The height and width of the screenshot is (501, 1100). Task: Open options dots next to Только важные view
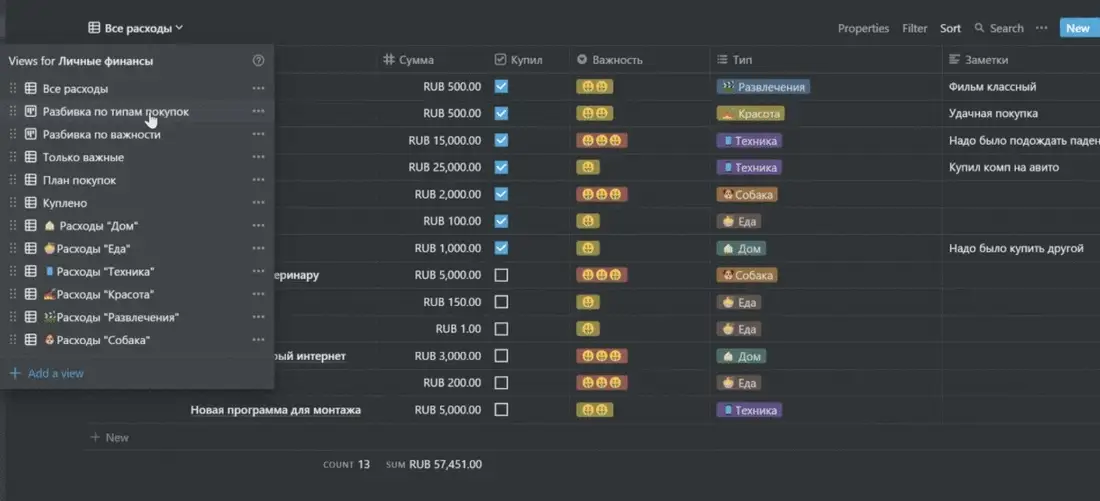(258, 157)
